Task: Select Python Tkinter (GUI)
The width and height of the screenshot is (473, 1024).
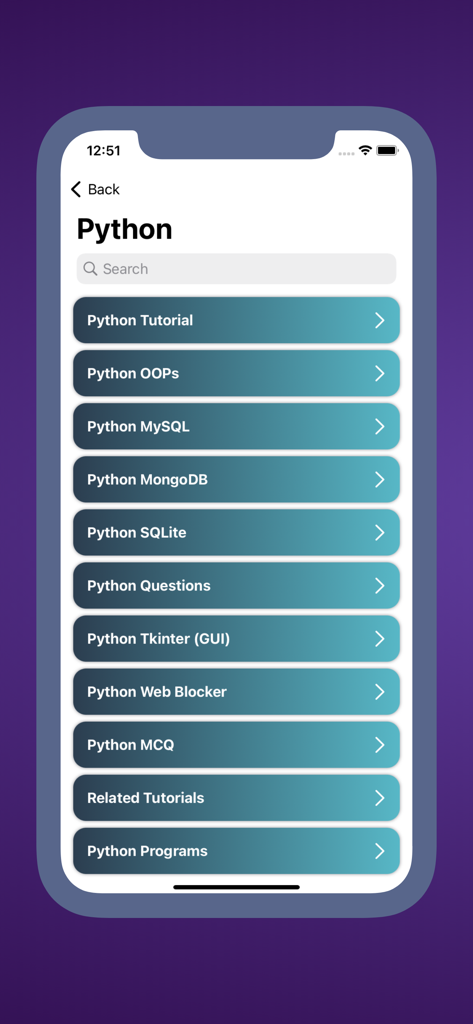Action: [x=236, y=639]
